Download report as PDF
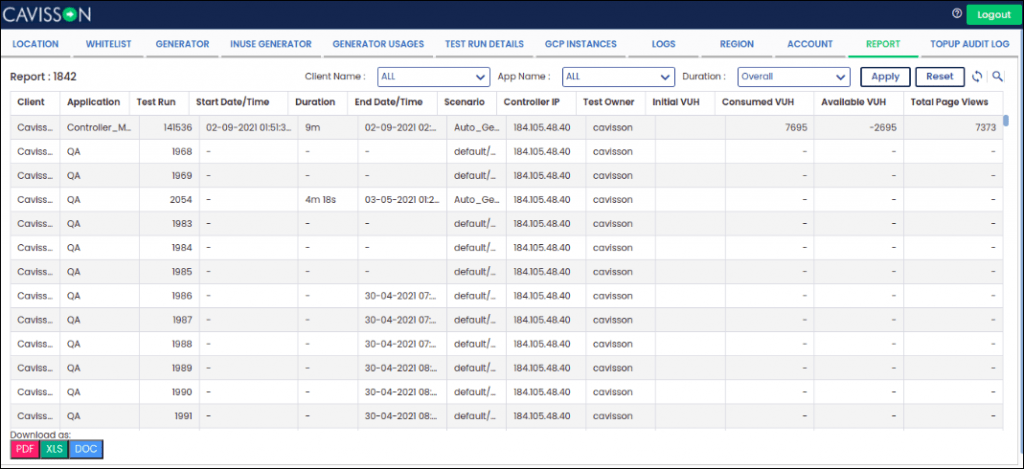This screenshot has height=469, width=1024. (x=24, y=449)
